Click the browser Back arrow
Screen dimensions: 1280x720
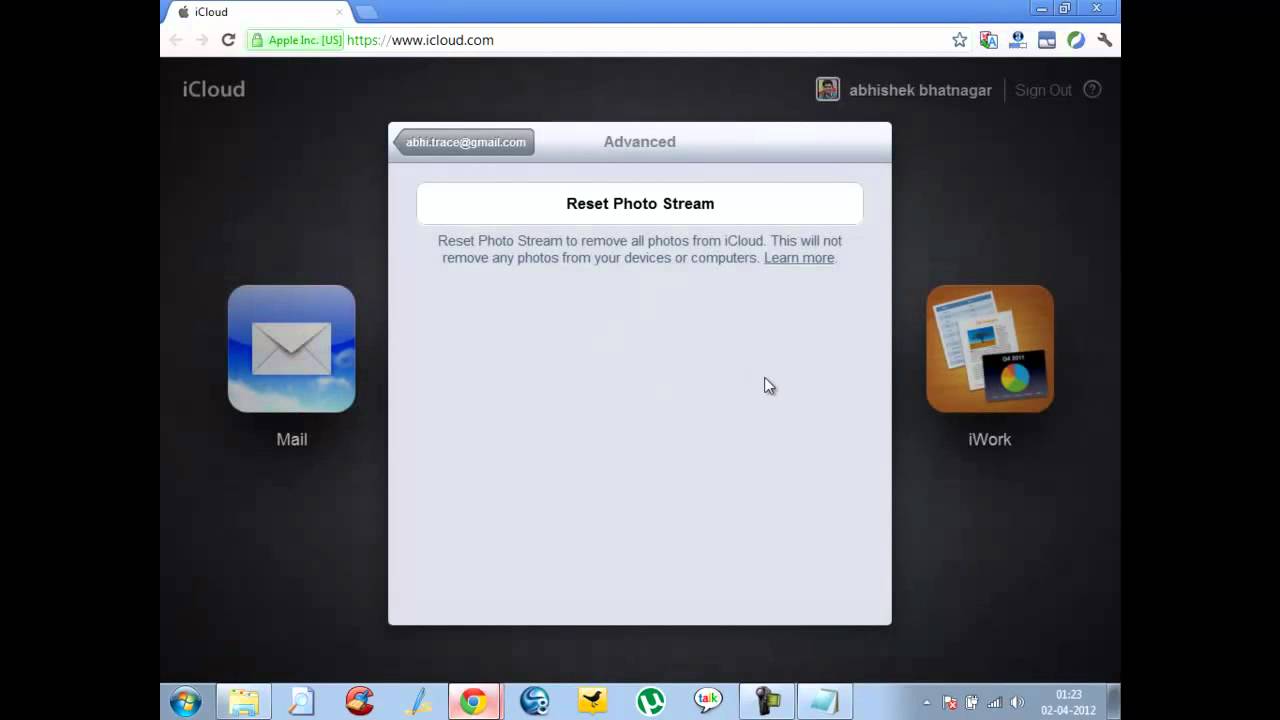point(176,40)
